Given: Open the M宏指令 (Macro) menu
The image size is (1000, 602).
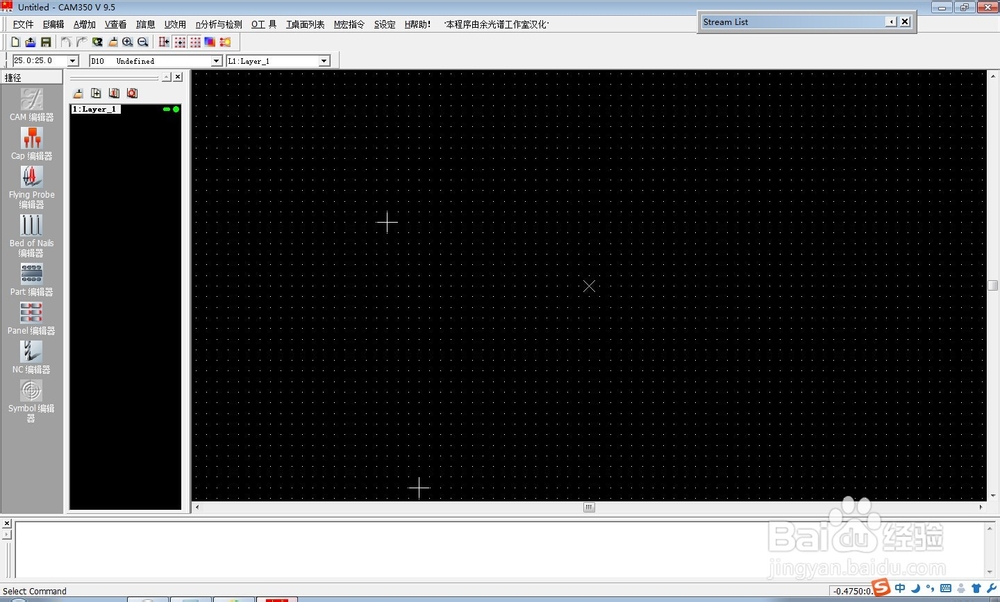Looking at the screenshot, I should point(349,24).
